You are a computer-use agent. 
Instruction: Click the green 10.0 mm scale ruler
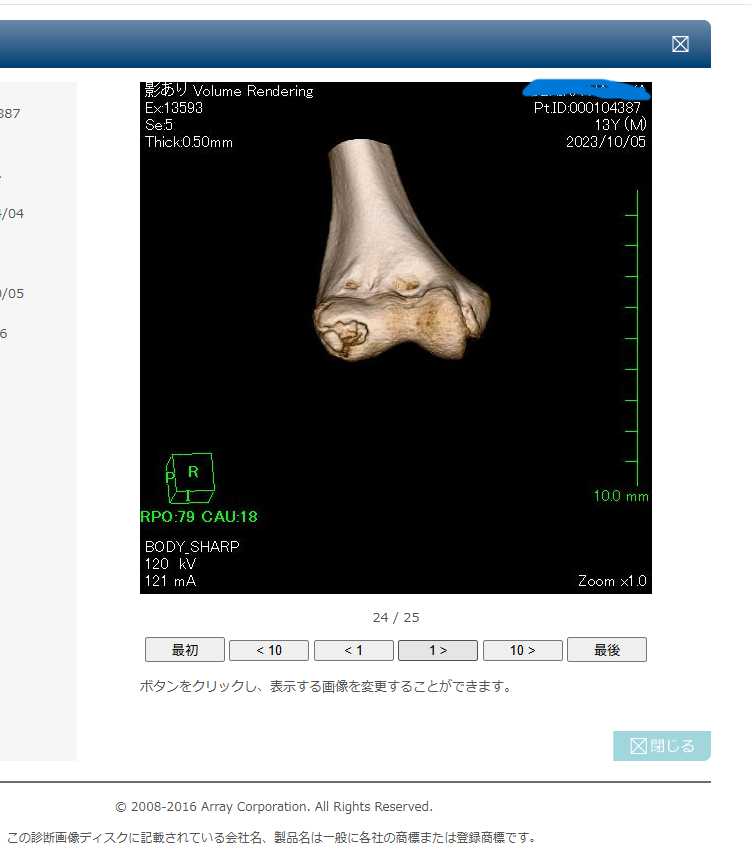click(631, 340)
